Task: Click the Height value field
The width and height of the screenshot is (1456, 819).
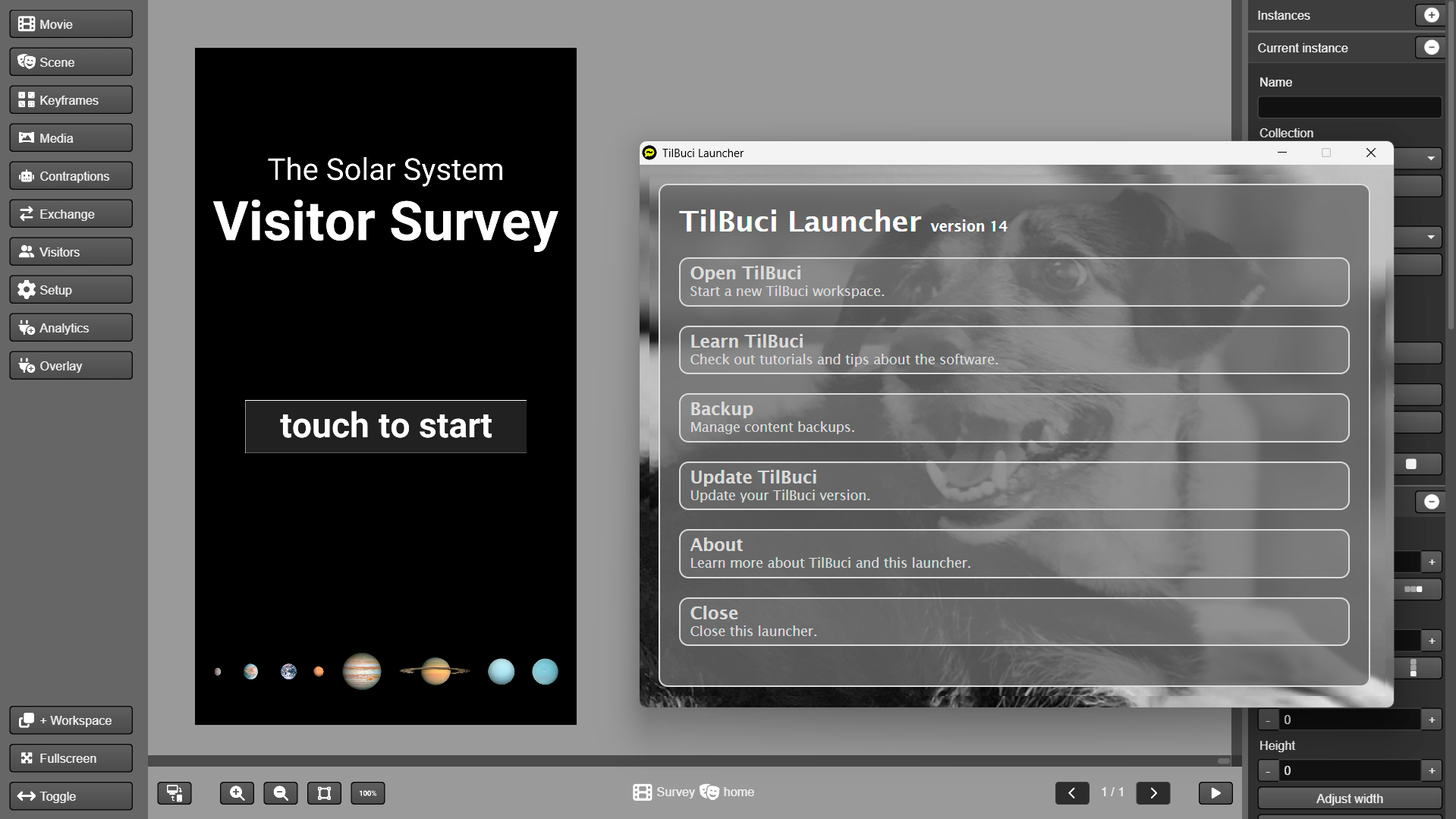Action: (x=1349, y=771)
